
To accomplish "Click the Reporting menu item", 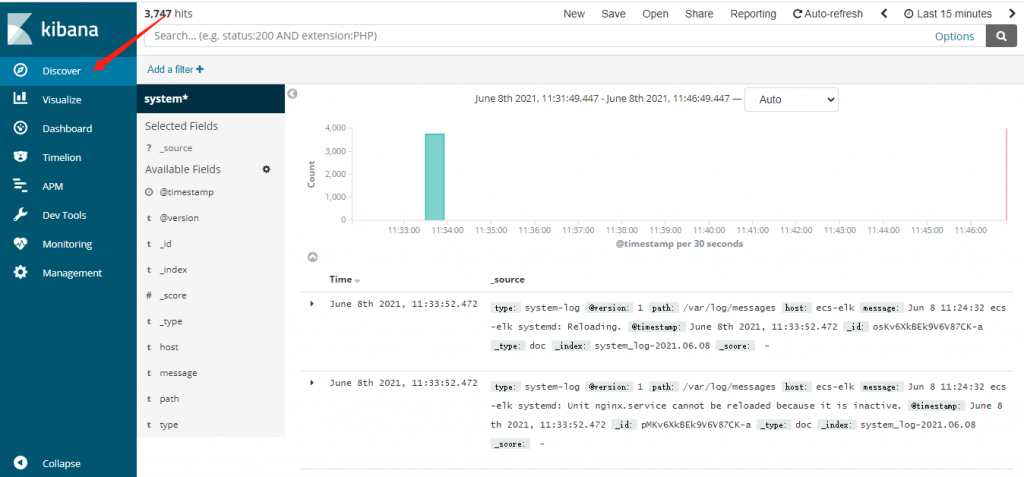I will point(753,14).
